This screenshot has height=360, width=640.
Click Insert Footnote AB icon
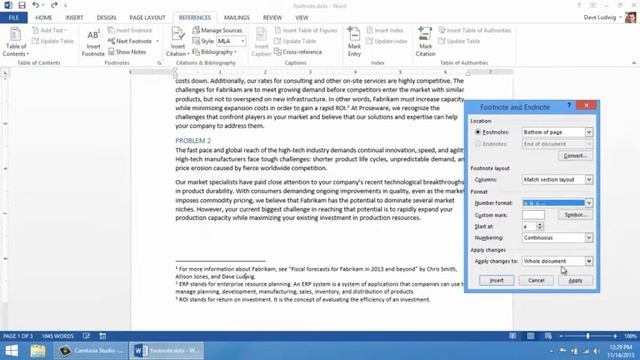(x=93, y=42)
